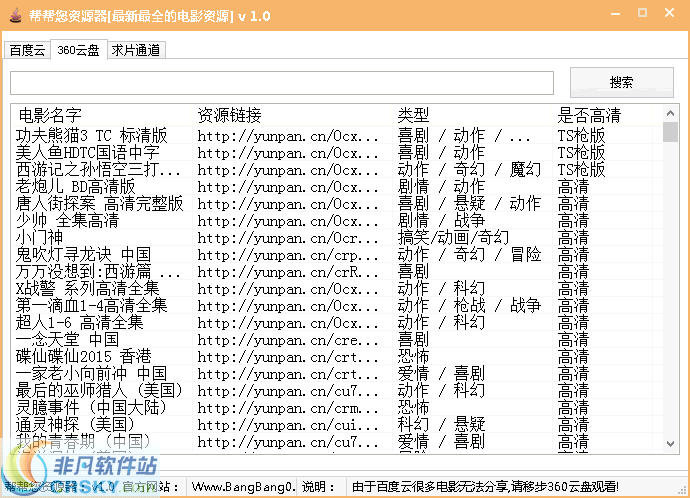Click the 说明: label in status bar
The width and height of the screenshot is (690, 498).
pos(318,487)
